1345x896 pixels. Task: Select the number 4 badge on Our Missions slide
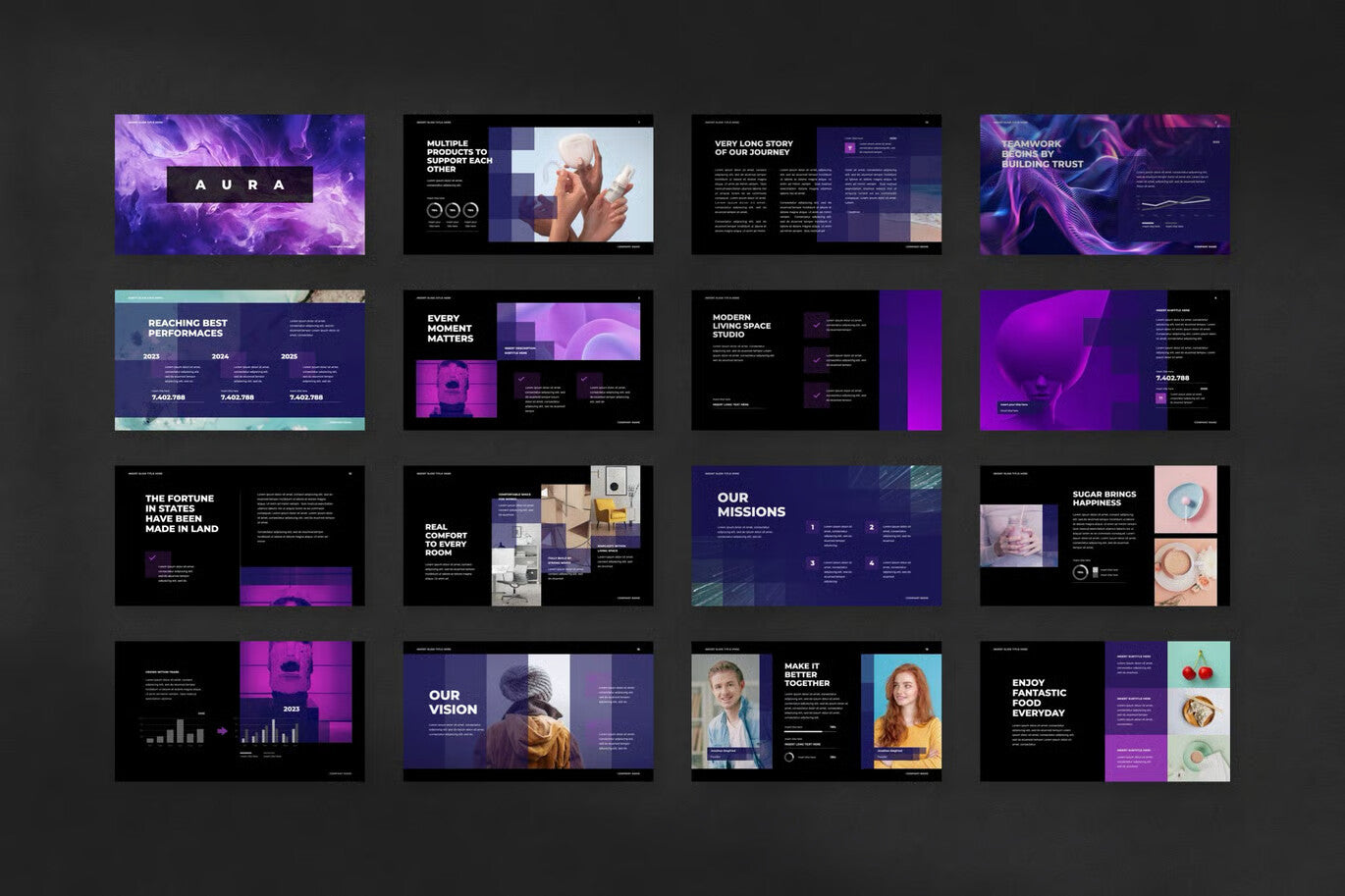click(871, 562)
